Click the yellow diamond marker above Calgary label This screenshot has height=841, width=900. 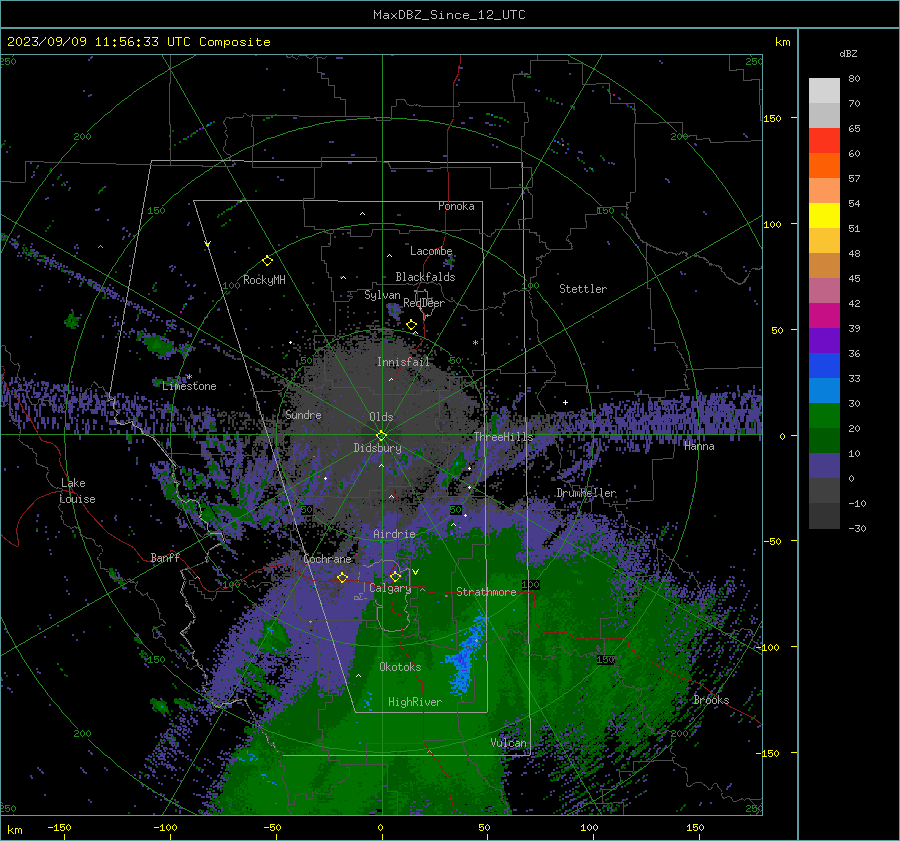pos(395,576)
